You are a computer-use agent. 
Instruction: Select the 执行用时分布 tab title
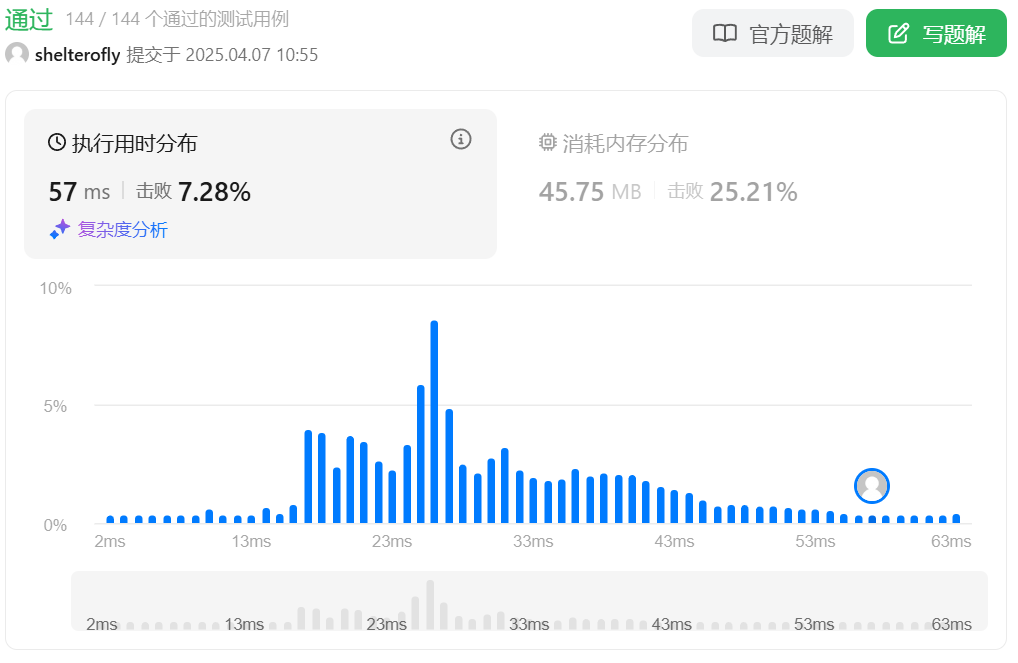pyautogui.click(x=134, y=143)
